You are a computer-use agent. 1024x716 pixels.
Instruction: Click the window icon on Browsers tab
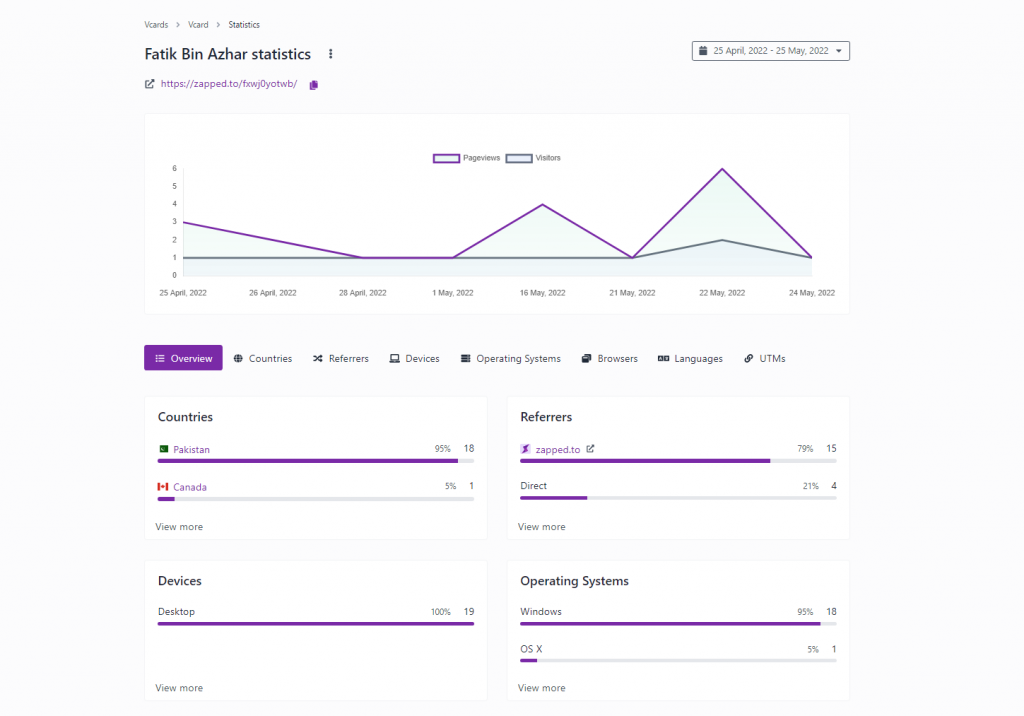tap(586, 358)
